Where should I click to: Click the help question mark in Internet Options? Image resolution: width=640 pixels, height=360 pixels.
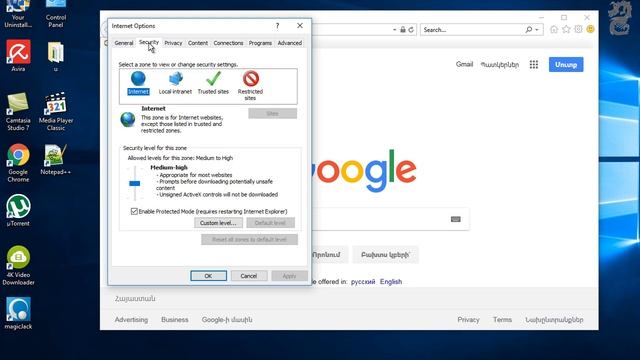[278, 26]
